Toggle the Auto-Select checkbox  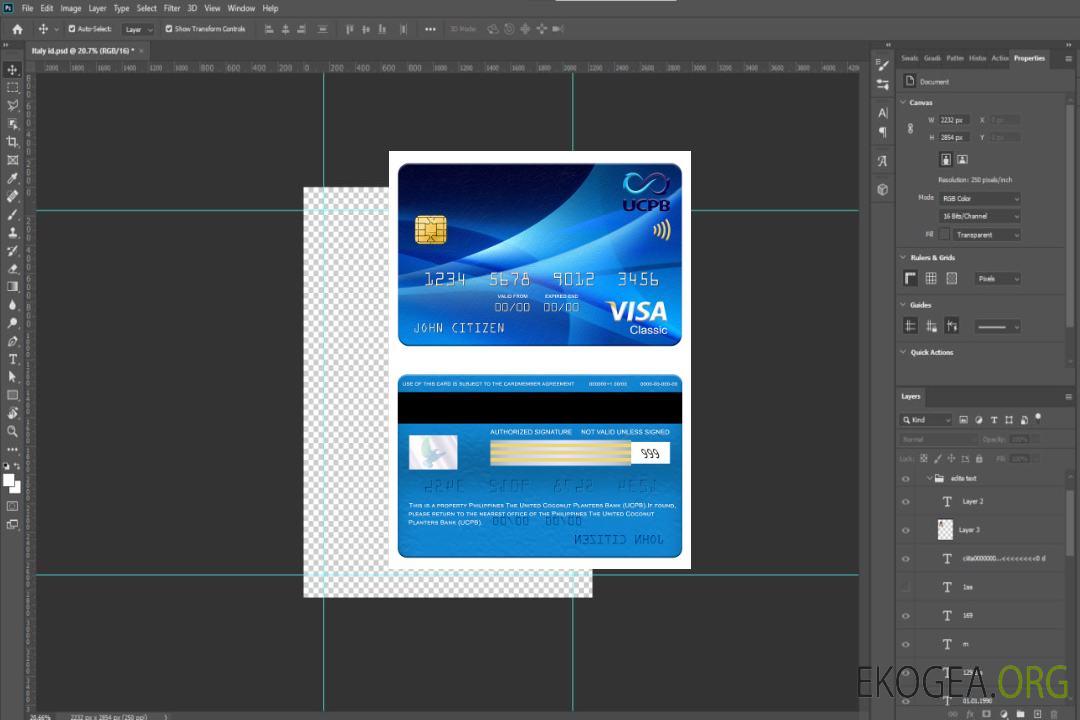(72, 29)
